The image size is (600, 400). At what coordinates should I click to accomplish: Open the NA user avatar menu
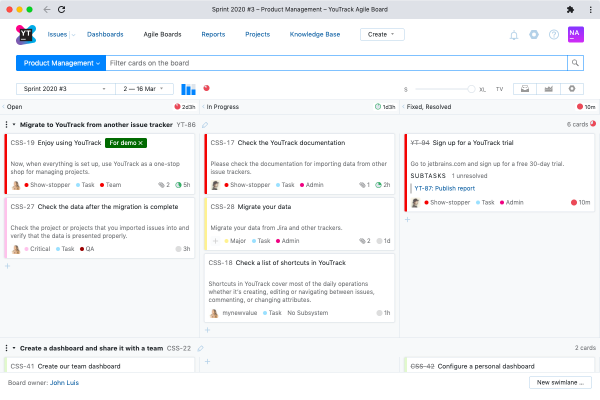click(x=576, y=34)
